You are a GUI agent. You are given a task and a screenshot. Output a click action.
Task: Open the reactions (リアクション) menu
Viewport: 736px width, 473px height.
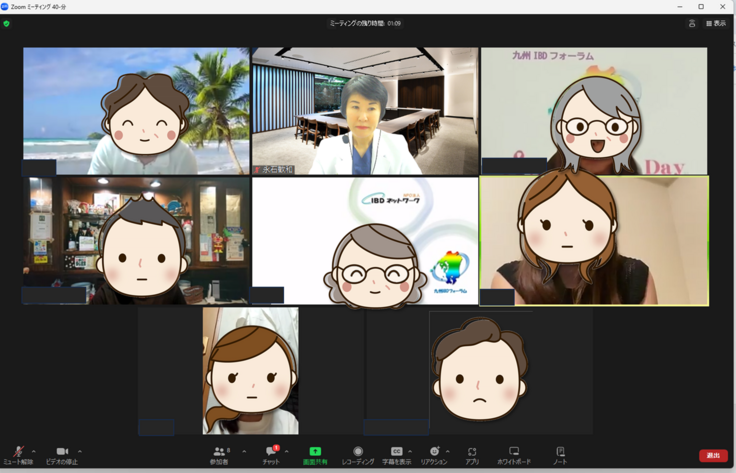(x=434, y=453)
